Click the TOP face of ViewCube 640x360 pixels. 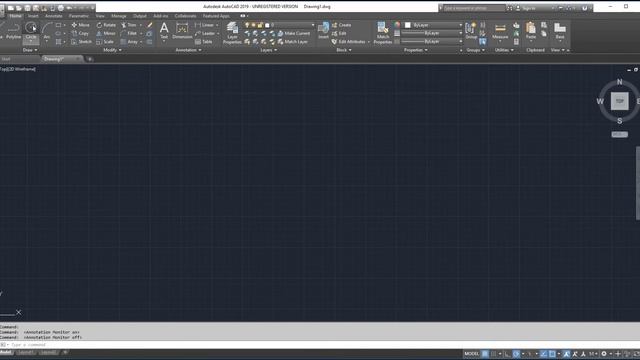click(620, 101)
